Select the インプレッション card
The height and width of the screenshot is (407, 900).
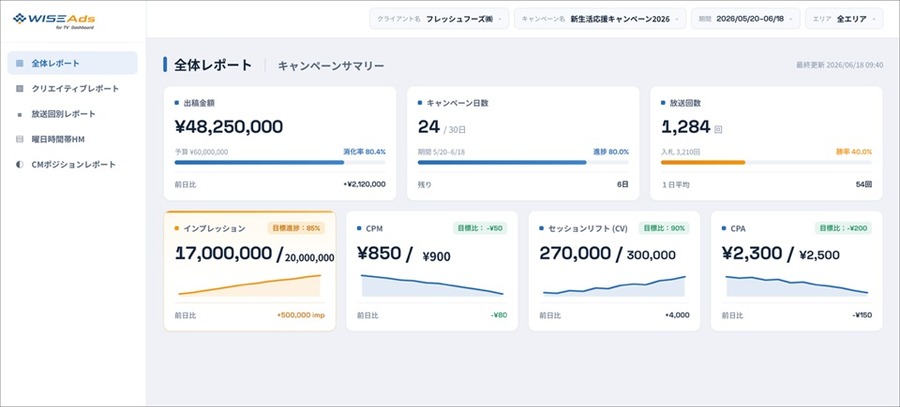(250, 271)
